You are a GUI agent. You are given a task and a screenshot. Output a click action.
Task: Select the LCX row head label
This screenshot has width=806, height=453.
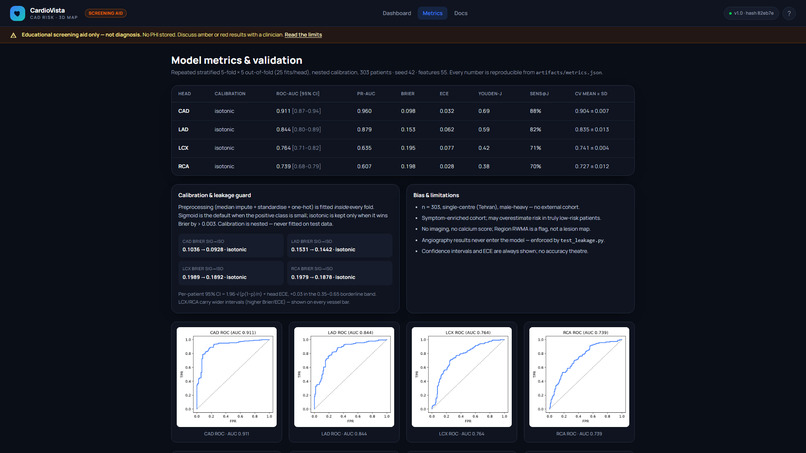183,148
